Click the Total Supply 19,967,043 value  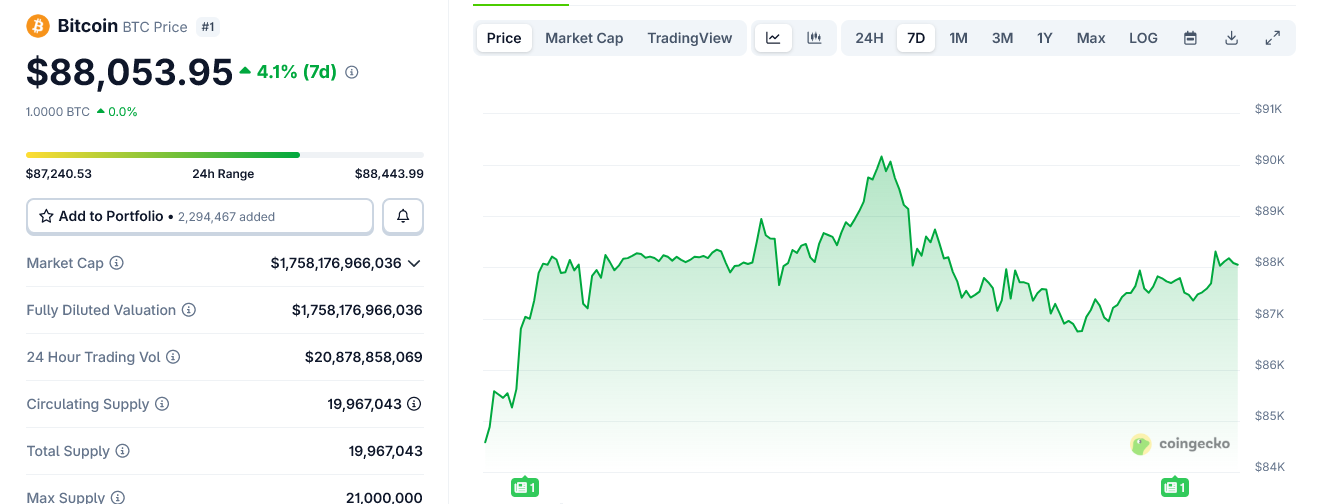pyautogui.click(x=386, y=451)
